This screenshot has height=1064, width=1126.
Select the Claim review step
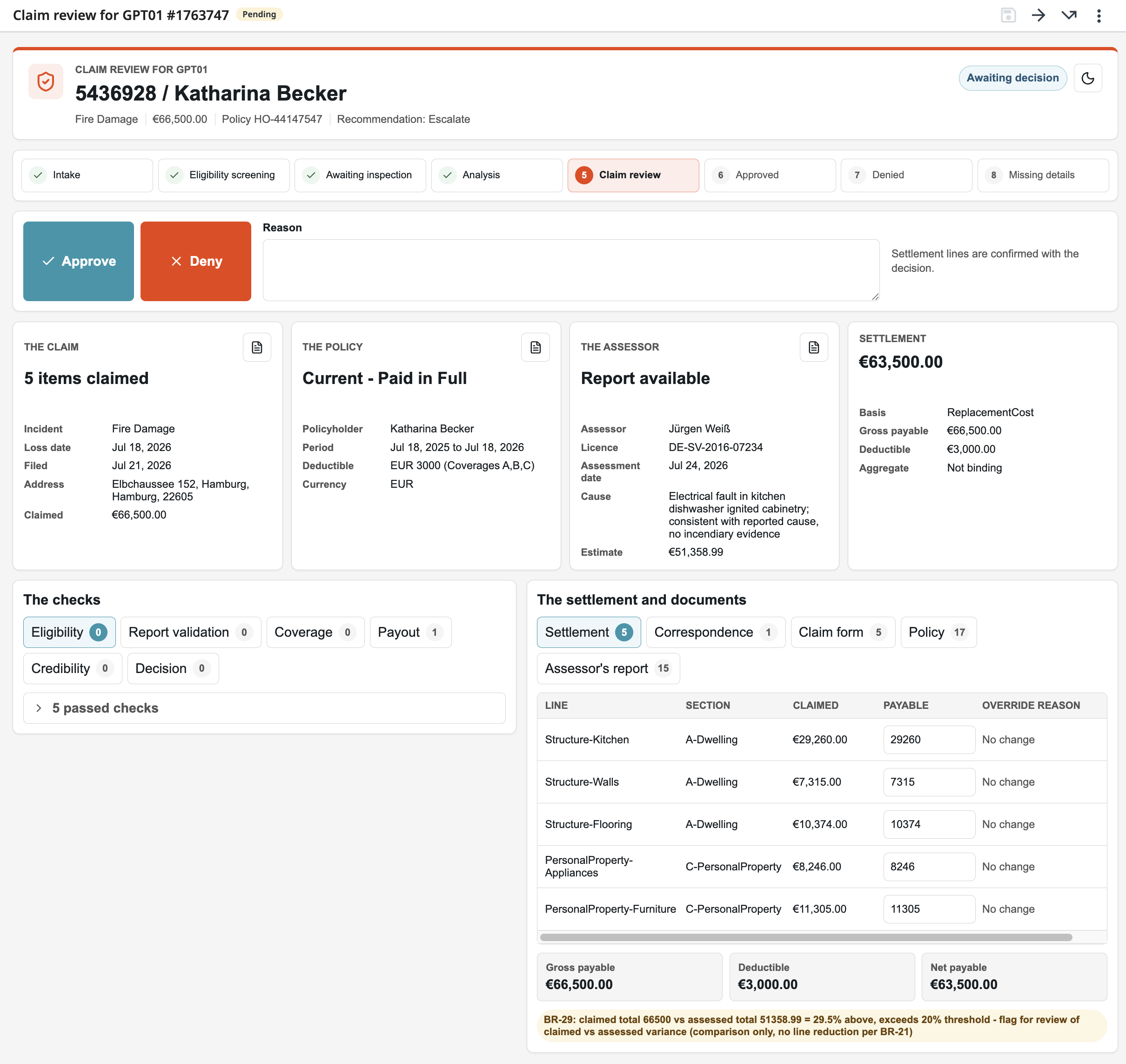tap(633, 175)
